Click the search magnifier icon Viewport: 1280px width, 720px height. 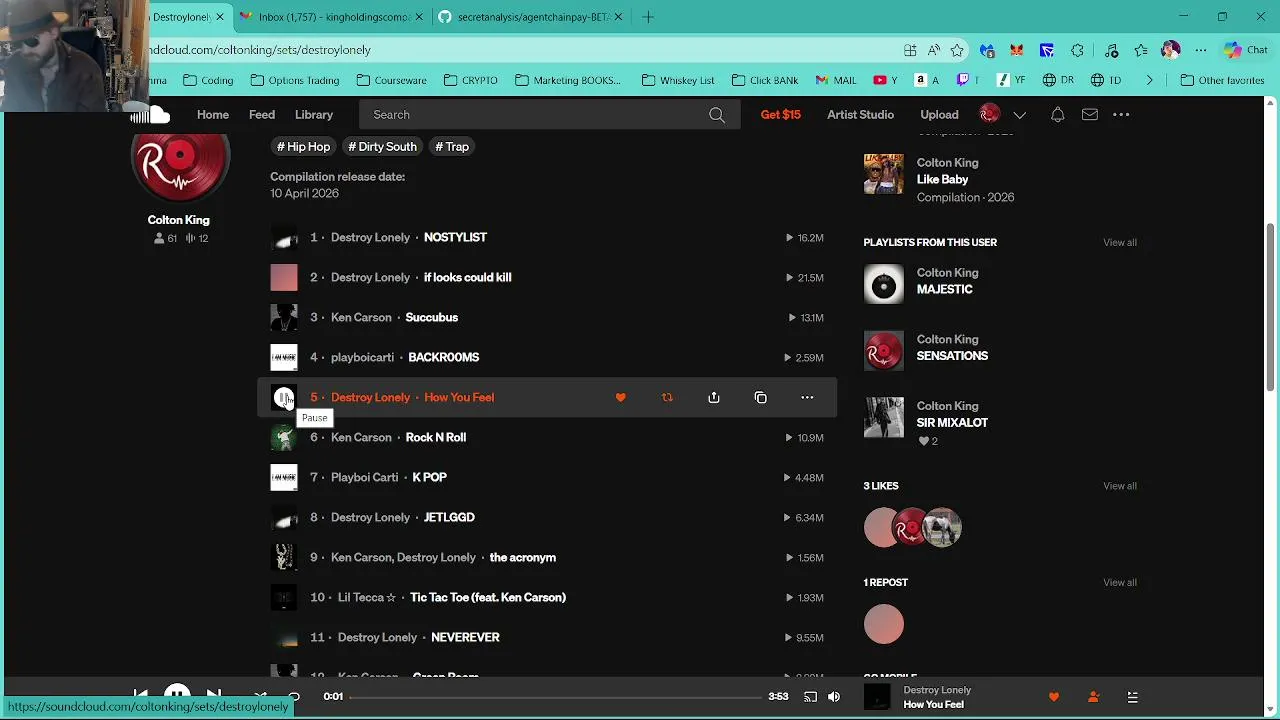click(717, 115)
